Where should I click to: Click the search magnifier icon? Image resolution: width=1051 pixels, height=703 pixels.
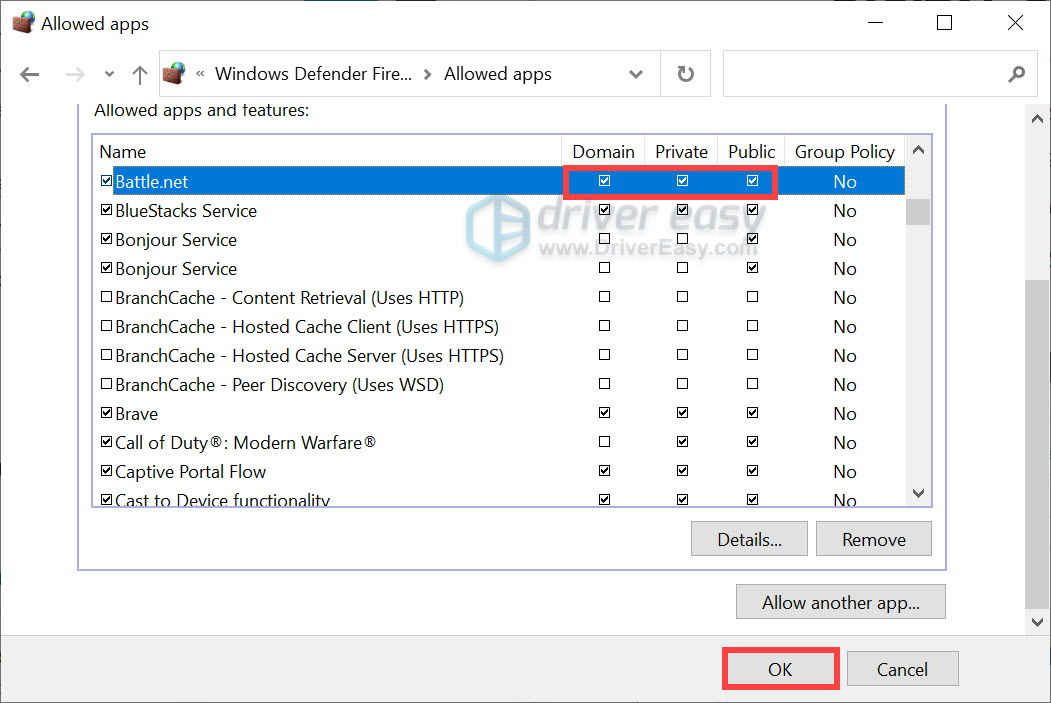click(x=1016, y=74)
